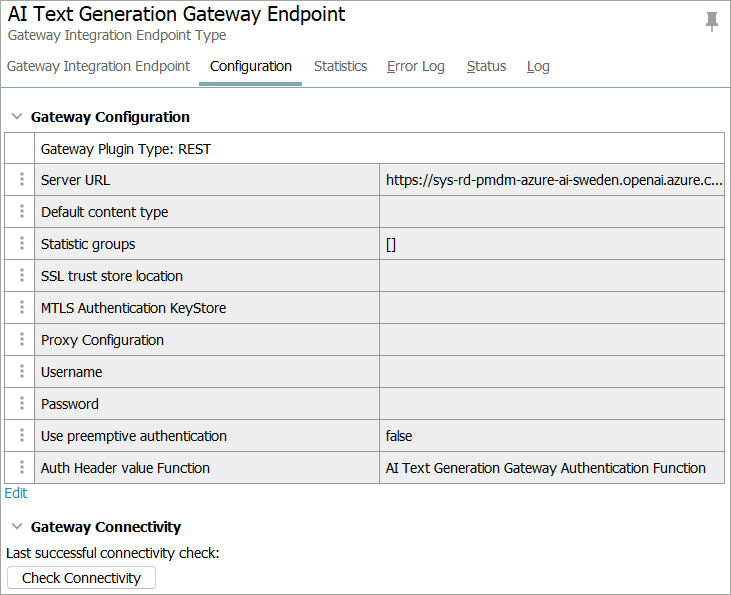Click the dots icon beside Default content type

(x=21, y=212)
